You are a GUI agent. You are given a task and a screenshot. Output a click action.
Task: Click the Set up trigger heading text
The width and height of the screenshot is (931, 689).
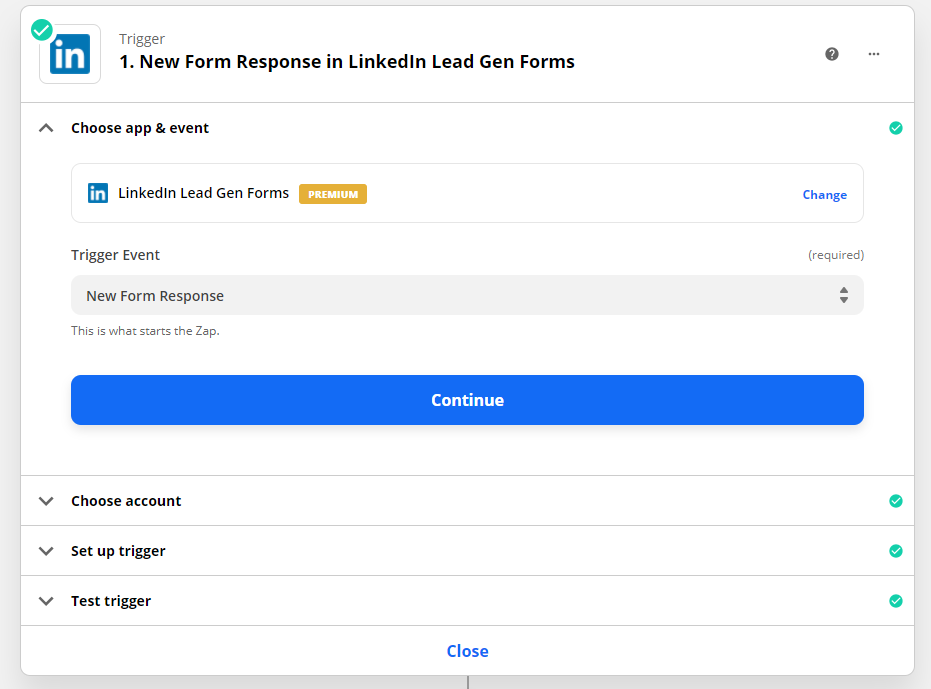click(x=118, y=551)
